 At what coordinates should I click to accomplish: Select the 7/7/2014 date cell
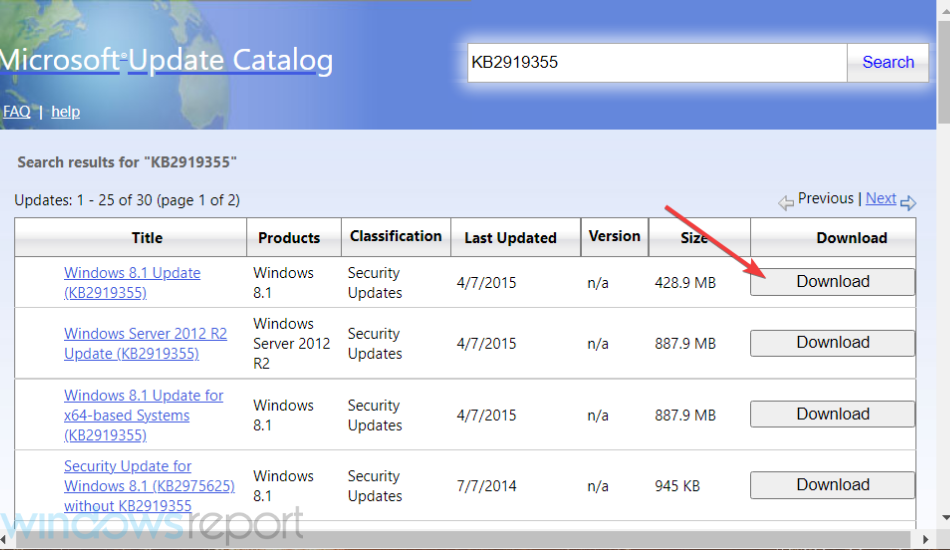[487, 486]
